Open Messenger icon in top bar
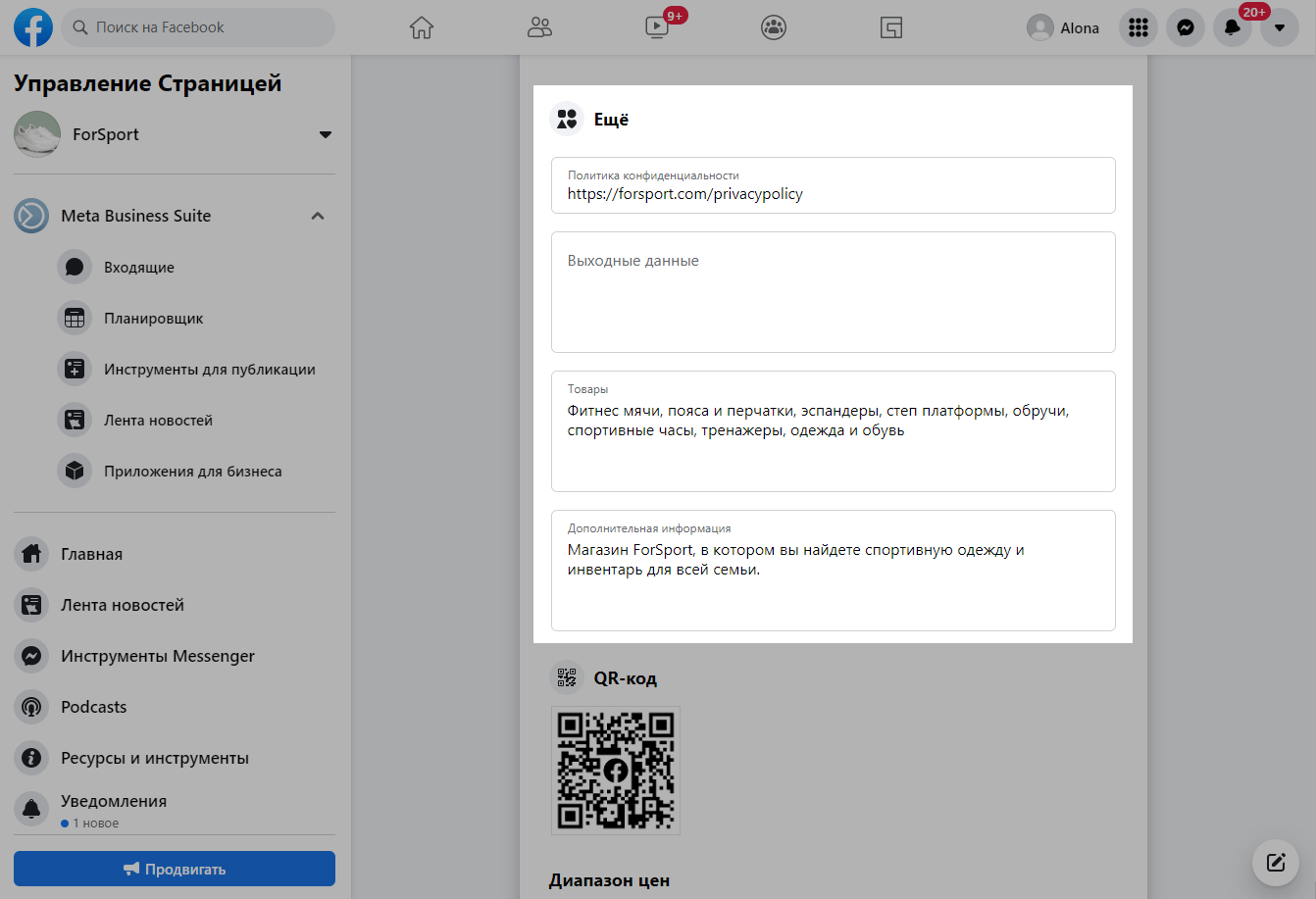 pos(1185,27)
